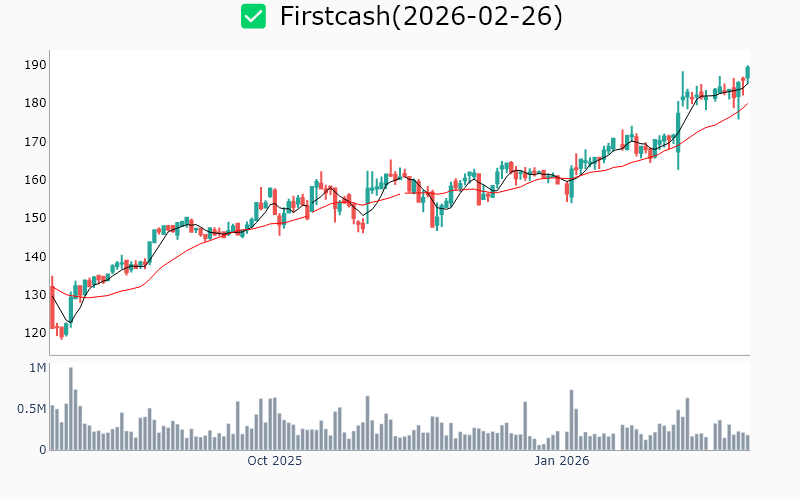
Task: Click the Oct 2025 date axis label
Action: coord(275,462)
